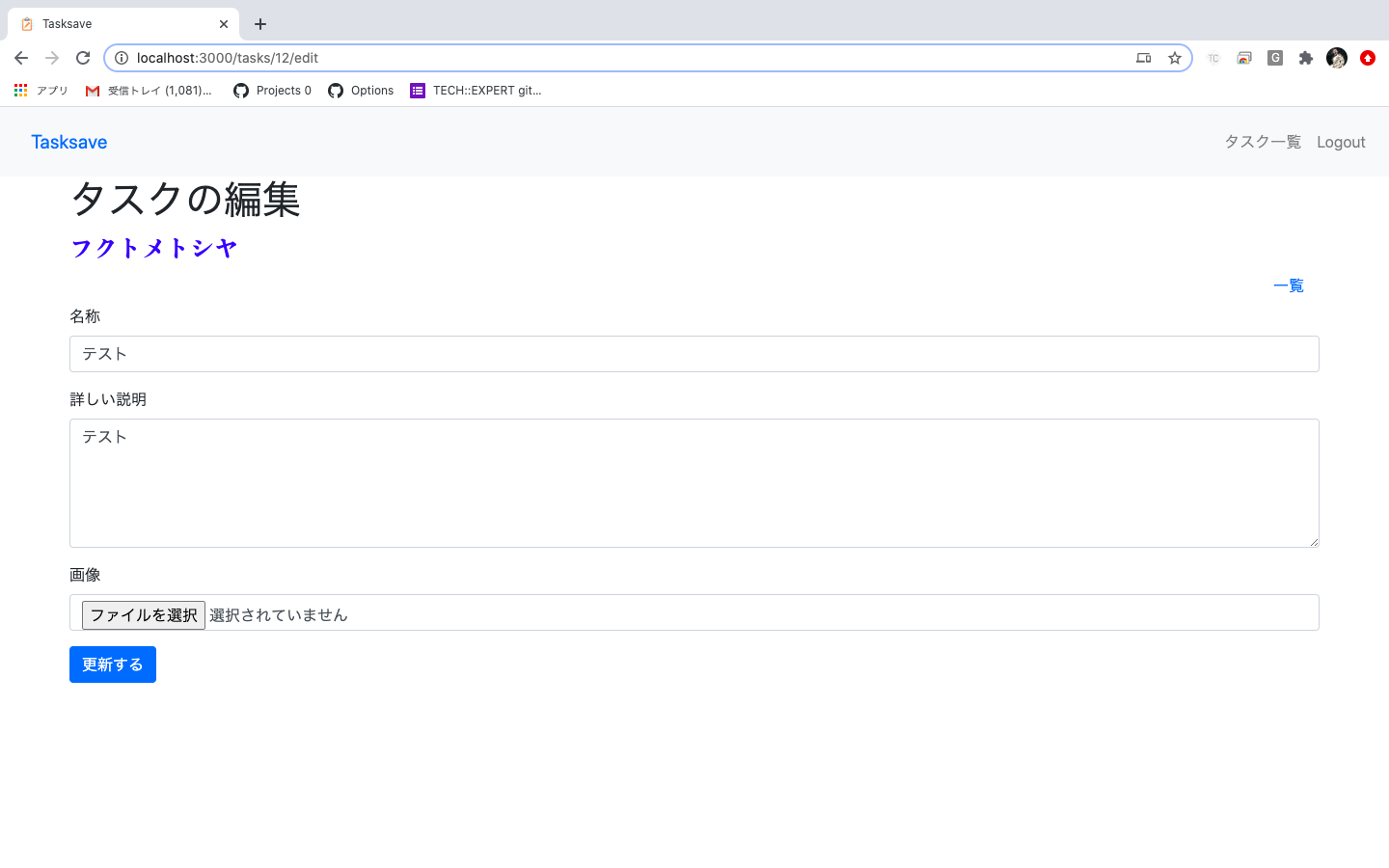This screenshot has height=868, width=1389.
Task: Grab the textarea resize handle corner
Action: 1313,541
